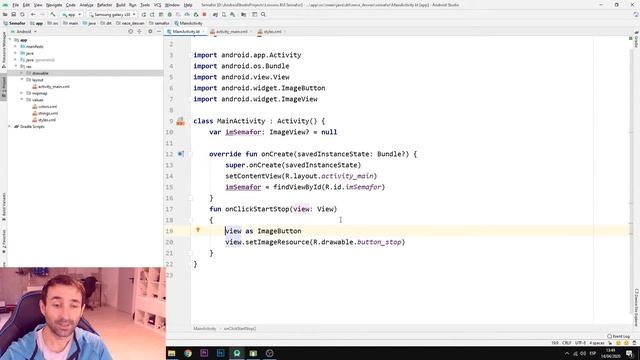The width and height of the screenshot is (640, 360).
Task: Switch to styles.xml editor tab
Action: [271, 31]
